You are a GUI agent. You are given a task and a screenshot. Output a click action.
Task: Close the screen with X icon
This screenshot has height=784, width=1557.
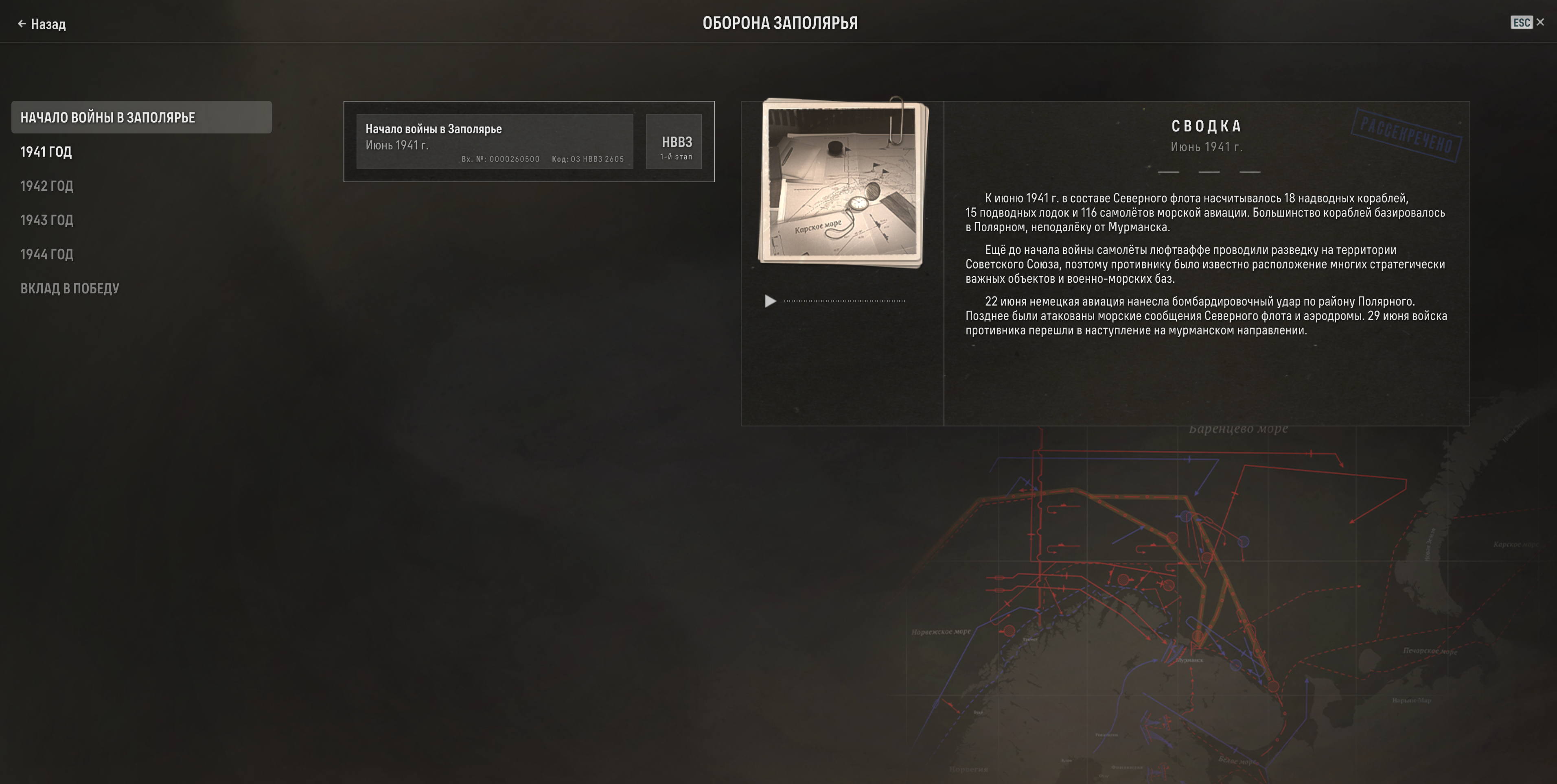click(1540, 22)
